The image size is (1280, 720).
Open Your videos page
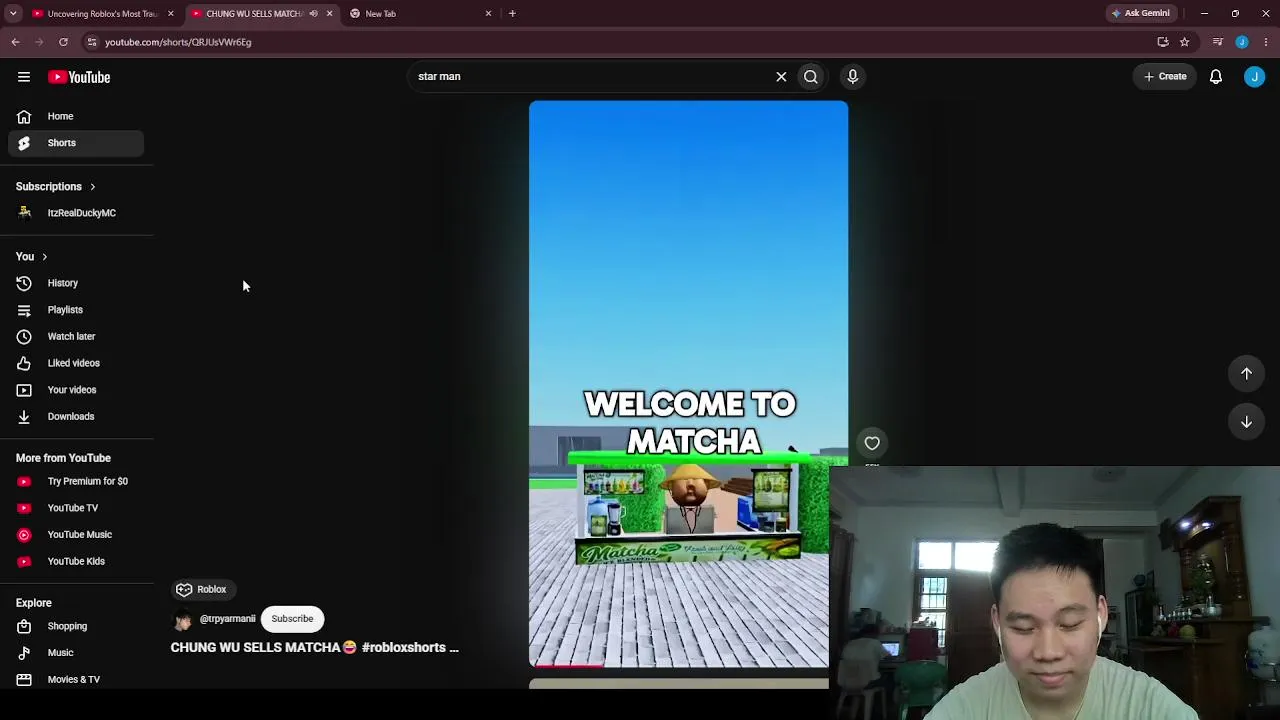76,390
